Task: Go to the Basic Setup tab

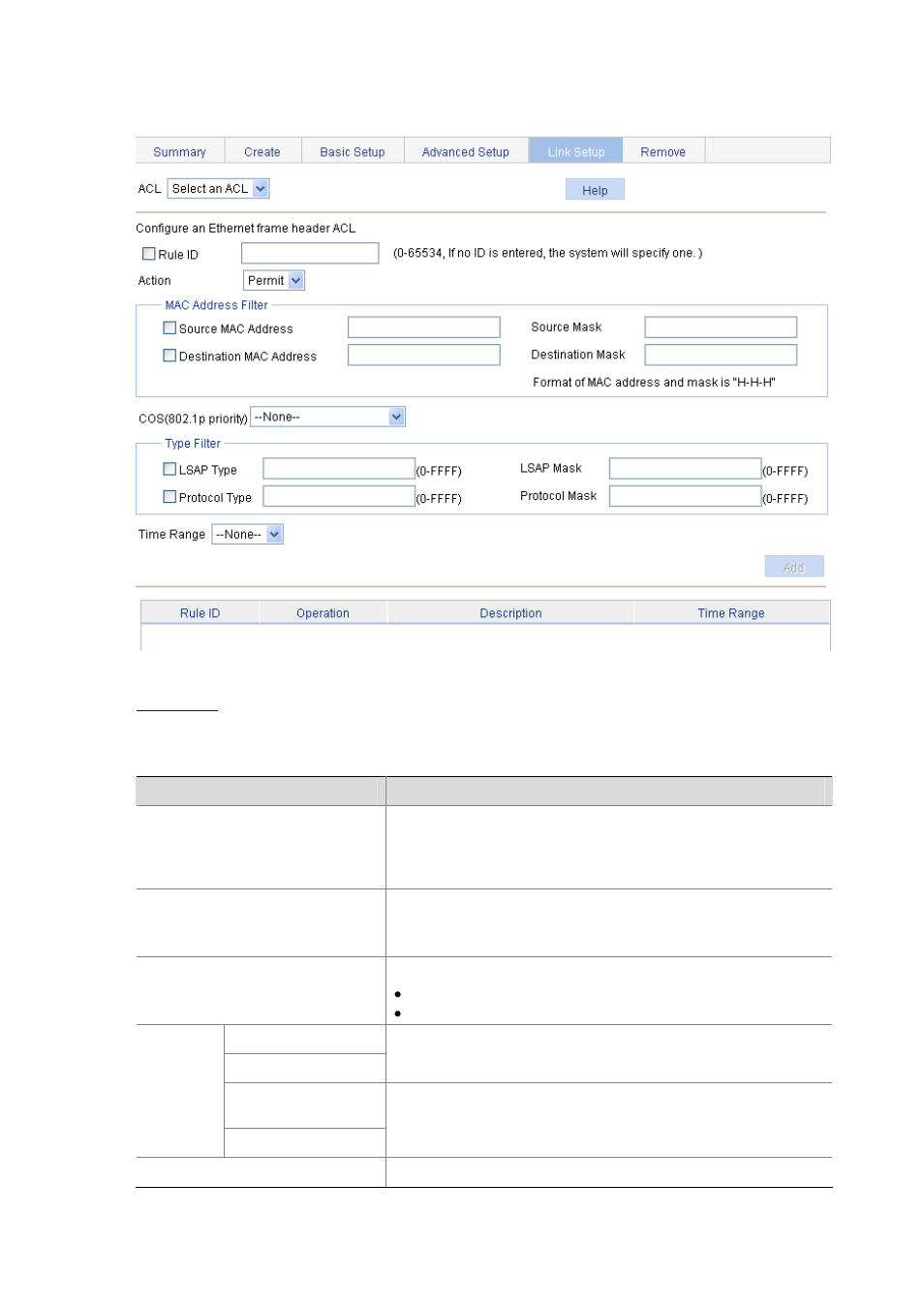Action: 353,151
